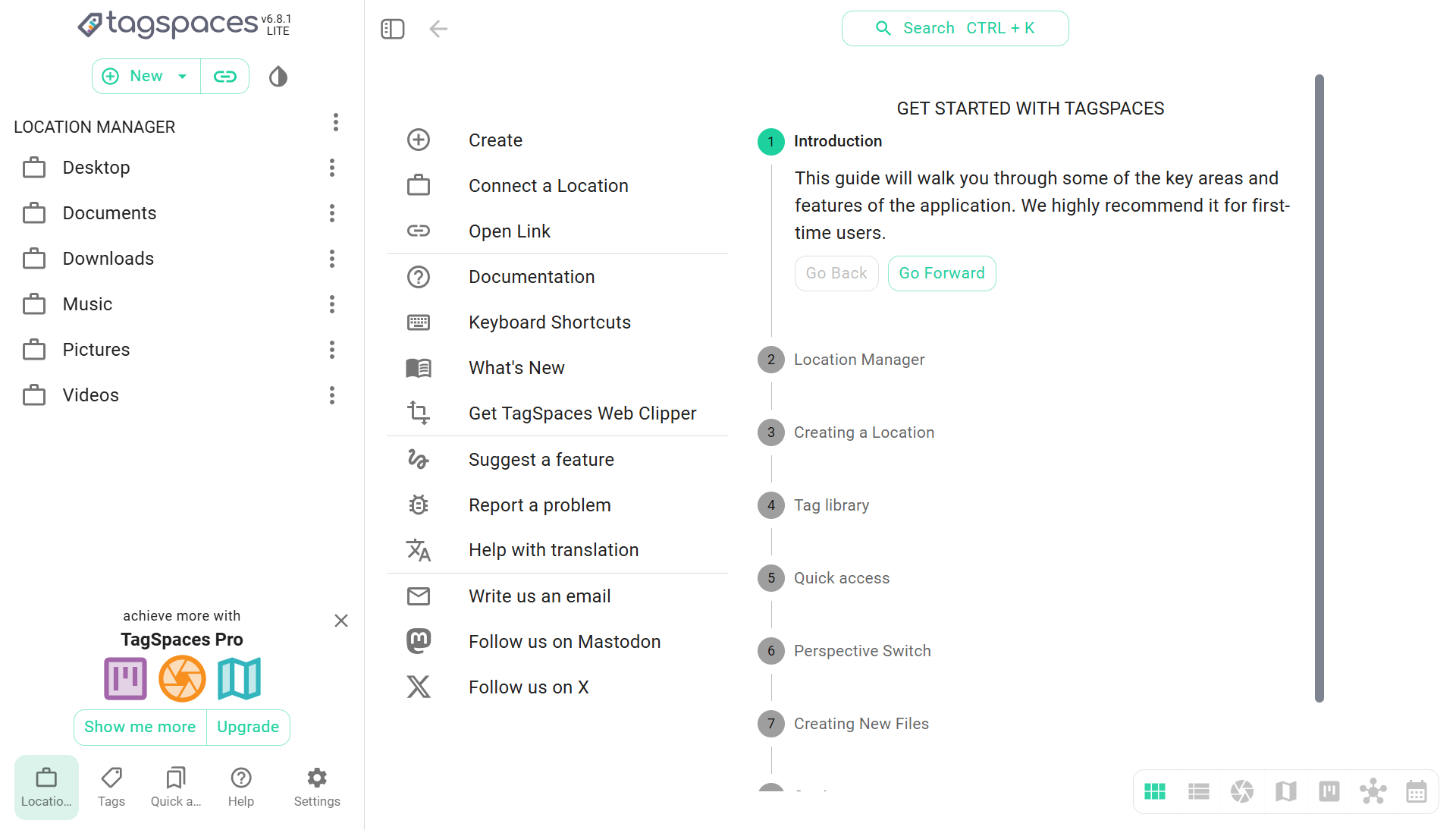The height and width of the screenshot is (830, 1456).
Task: Select step 2 Location Manager
Action: [x=842, y=360]
